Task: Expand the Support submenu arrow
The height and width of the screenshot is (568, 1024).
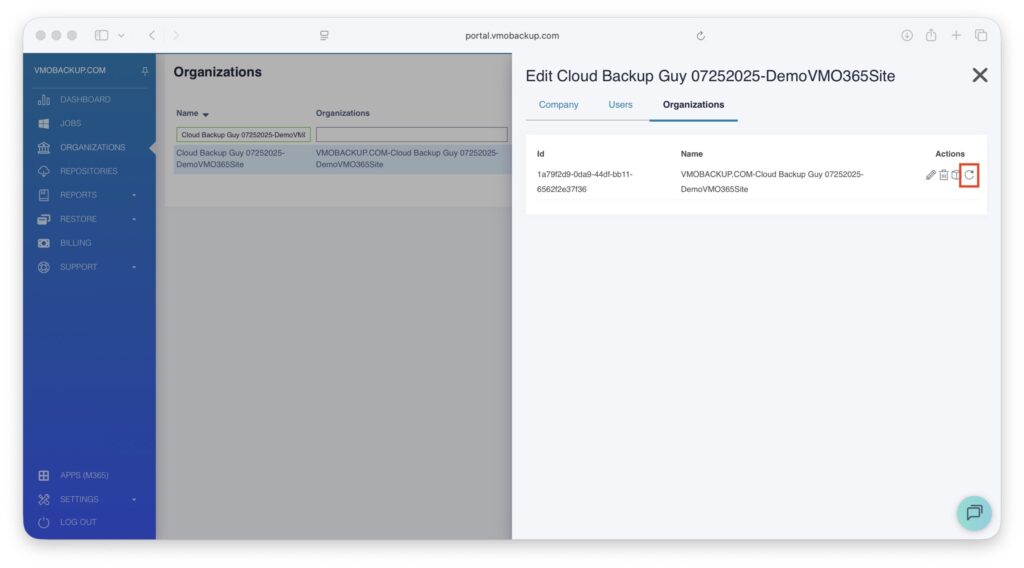Action: (x=134, y=267)
